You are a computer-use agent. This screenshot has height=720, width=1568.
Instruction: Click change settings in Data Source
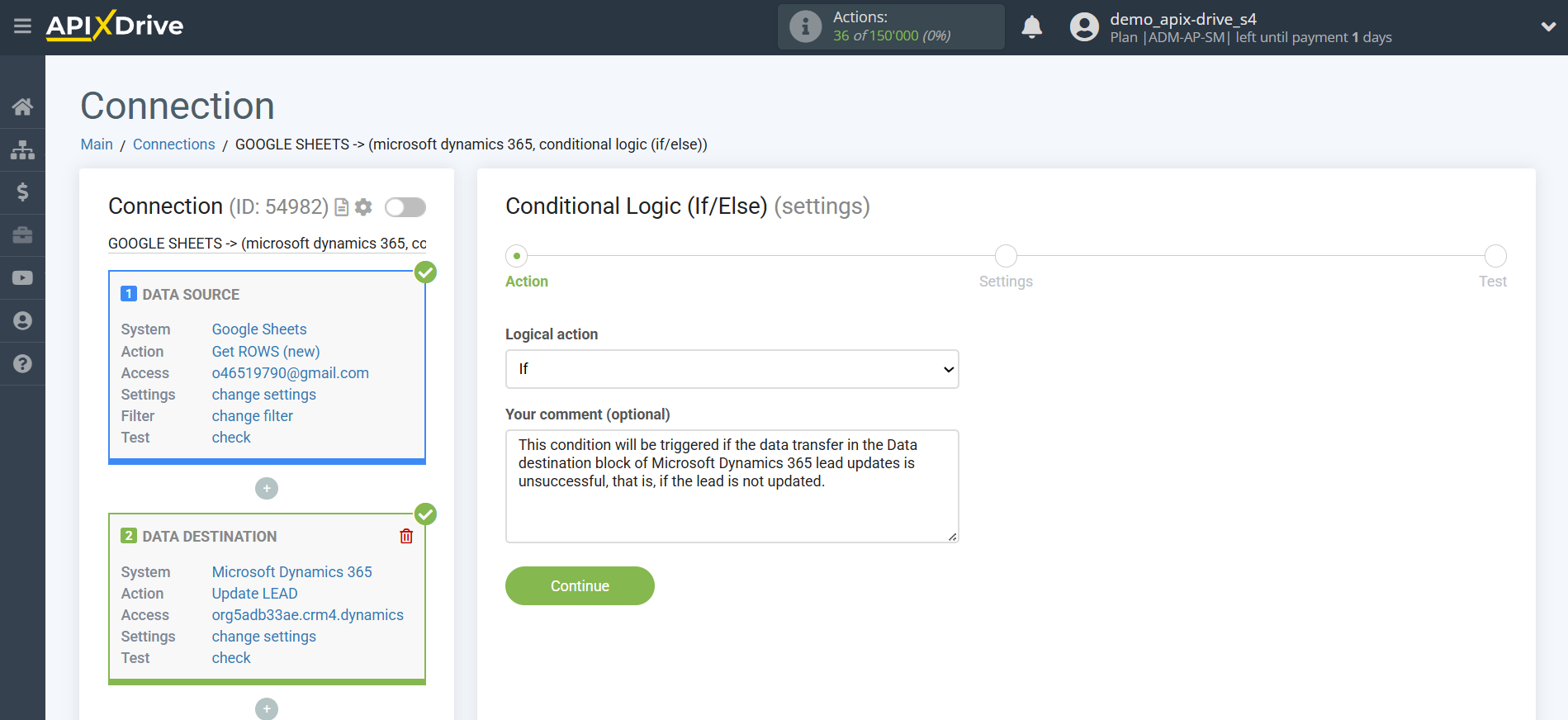click(x=264, y=395)
